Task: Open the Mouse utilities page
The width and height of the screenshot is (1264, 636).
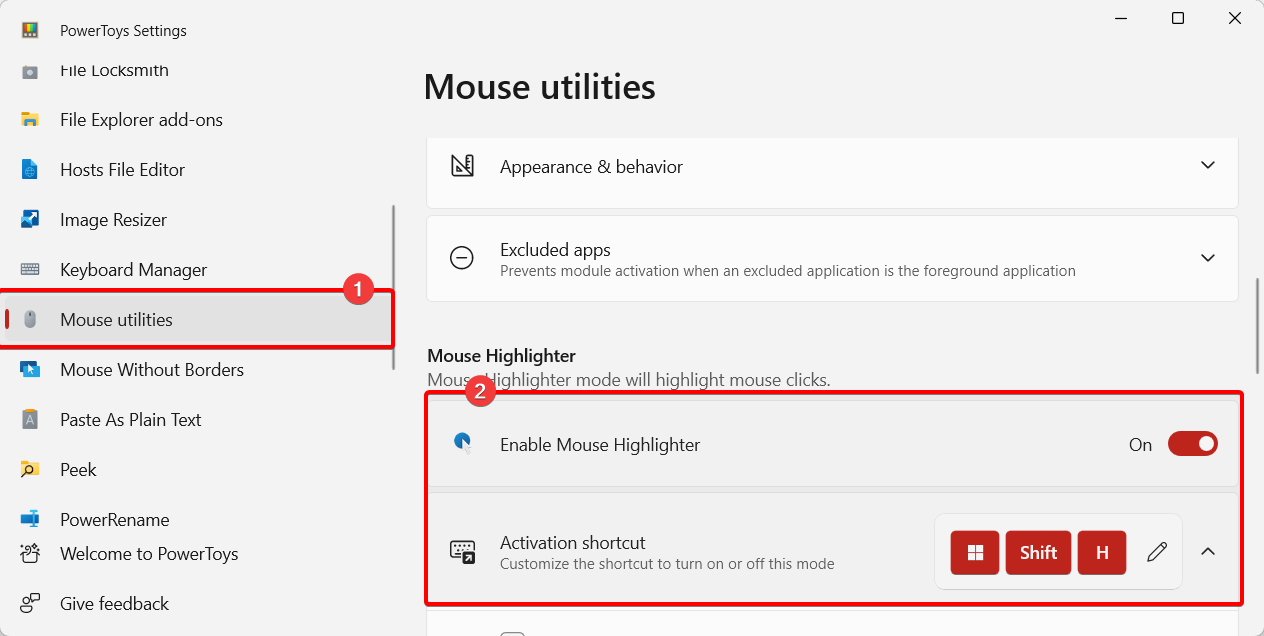Action: (116, 320)
